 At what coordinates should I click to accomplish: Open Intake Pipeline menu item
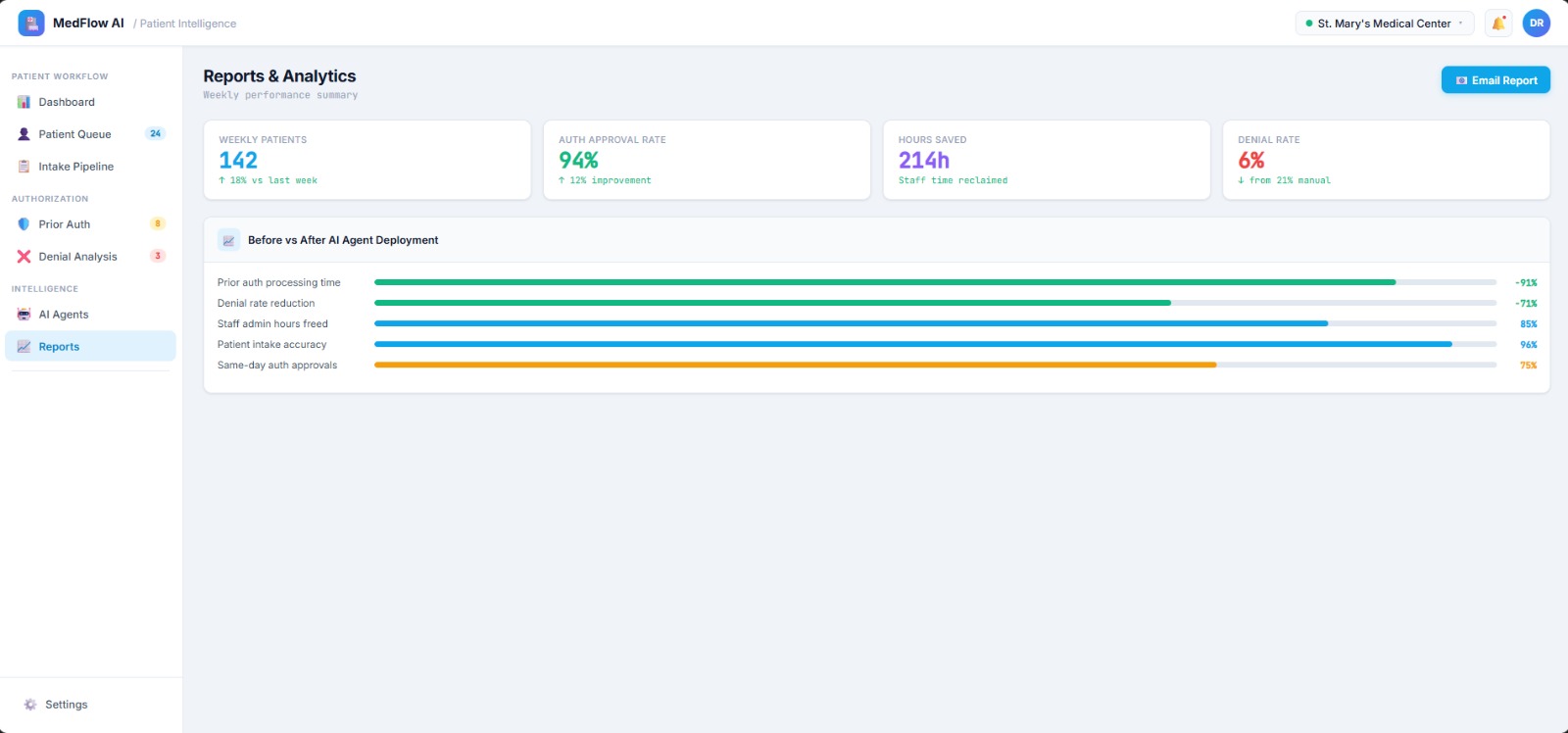point(90,167)
